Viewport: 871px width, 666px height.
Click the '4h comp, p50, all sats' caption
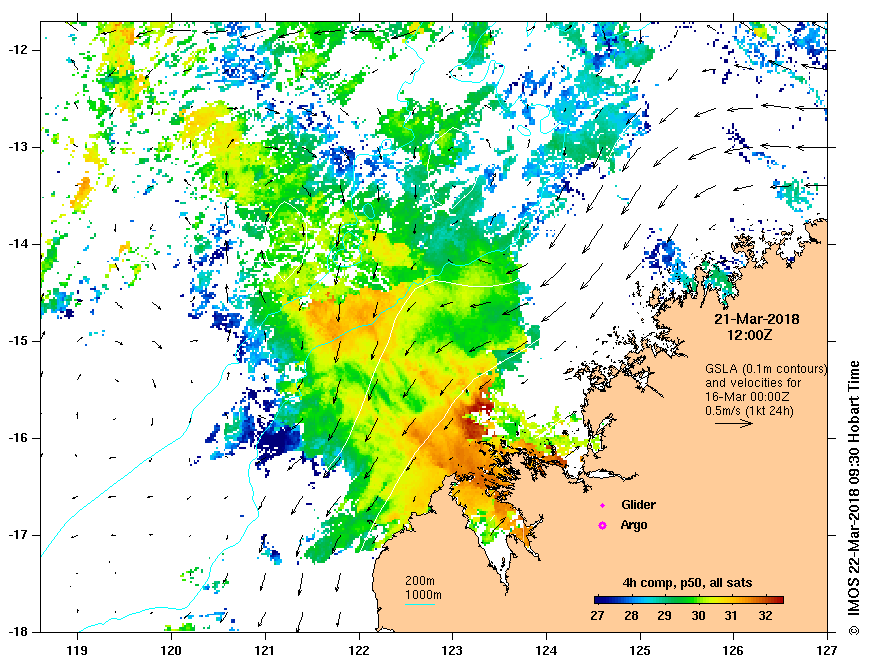pyautogui.click(x=688, y=583)
